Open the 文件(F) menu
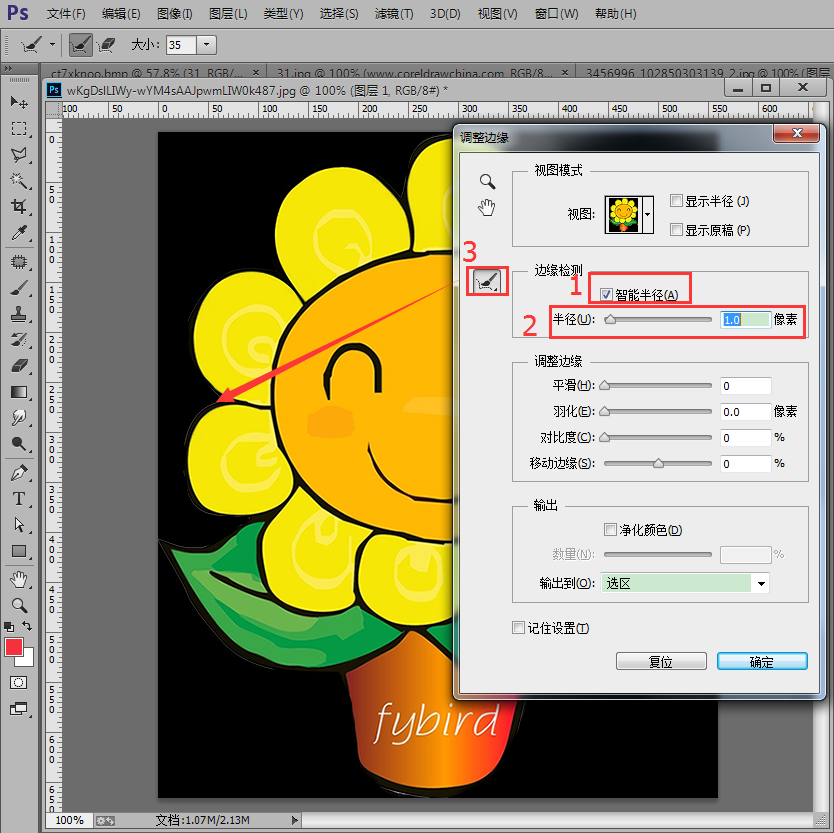This screenshot has height=833, width=834. click(x=66, y=14)
